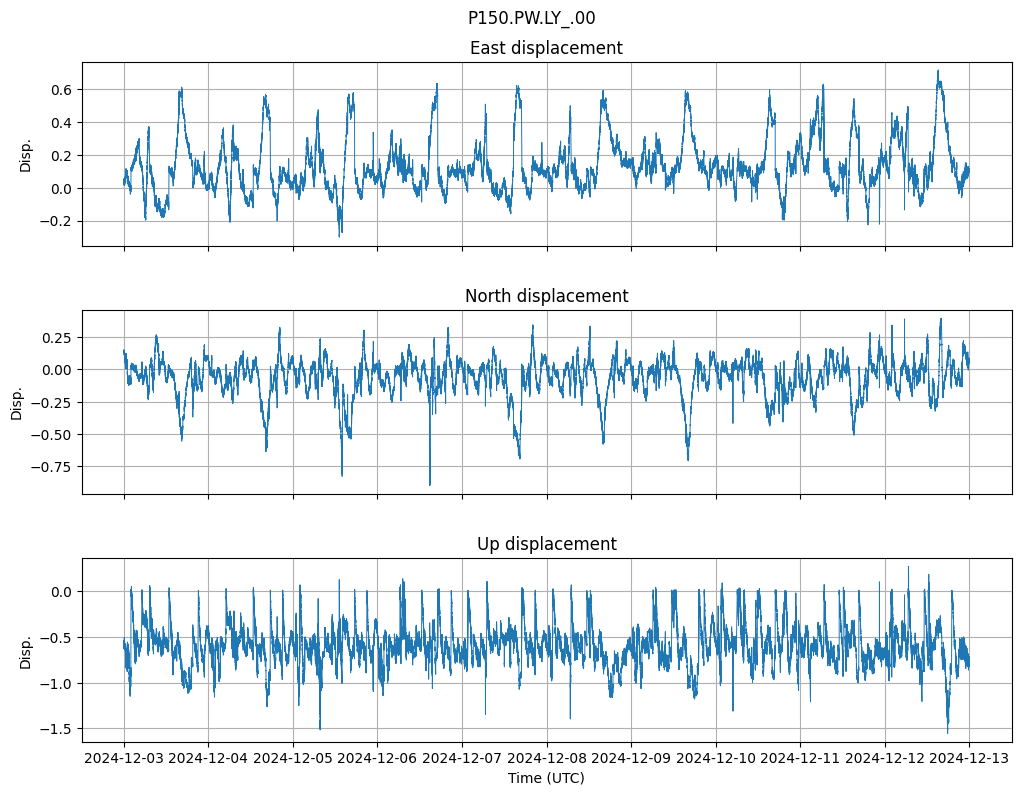Click the Time (UTC) x-axis label
Image resolution: width=1021 pixels, height=795 pixels.
(x=546, y=778)
